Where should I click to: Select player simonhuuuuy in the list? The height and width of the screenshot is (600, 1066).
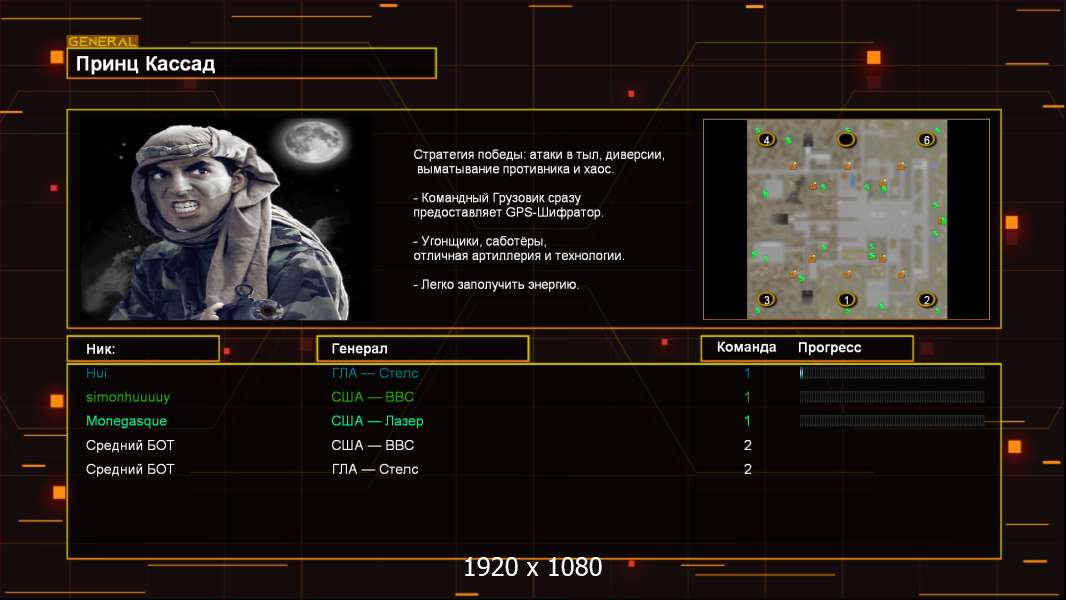[128, 397]
